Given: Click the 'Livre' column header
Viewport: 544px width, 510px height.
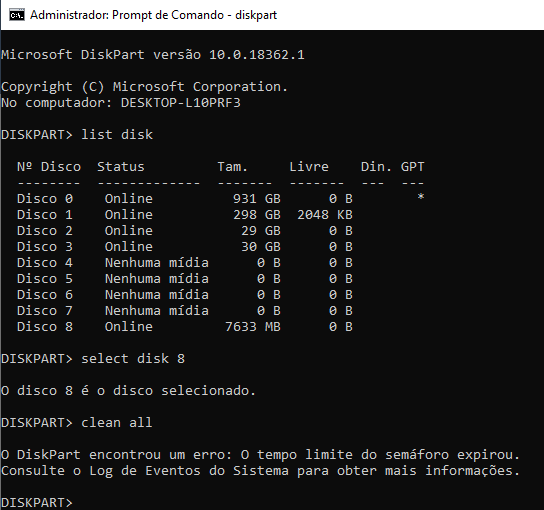Looking at the screenshot, I should click(309, 167).
